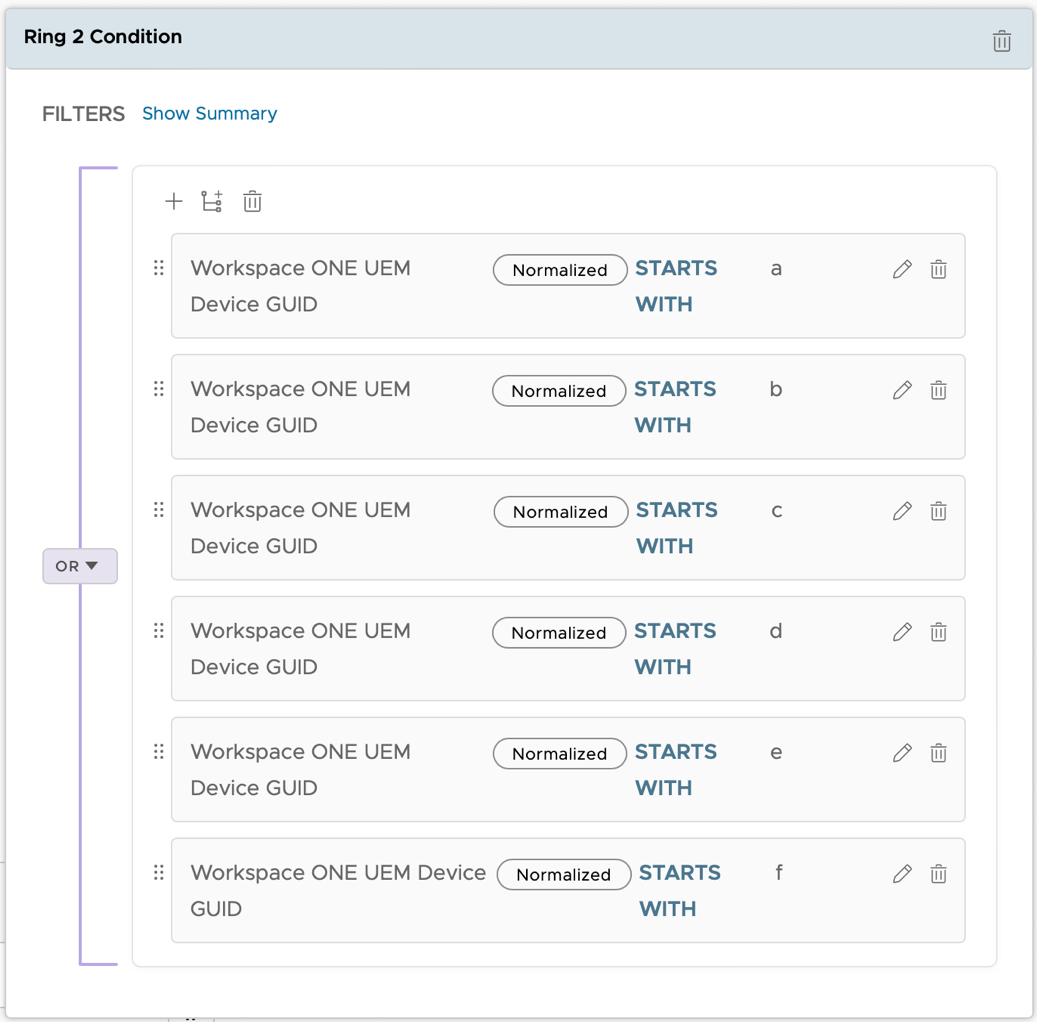Edit the filter with value 'a'

(x=902, y=269)
